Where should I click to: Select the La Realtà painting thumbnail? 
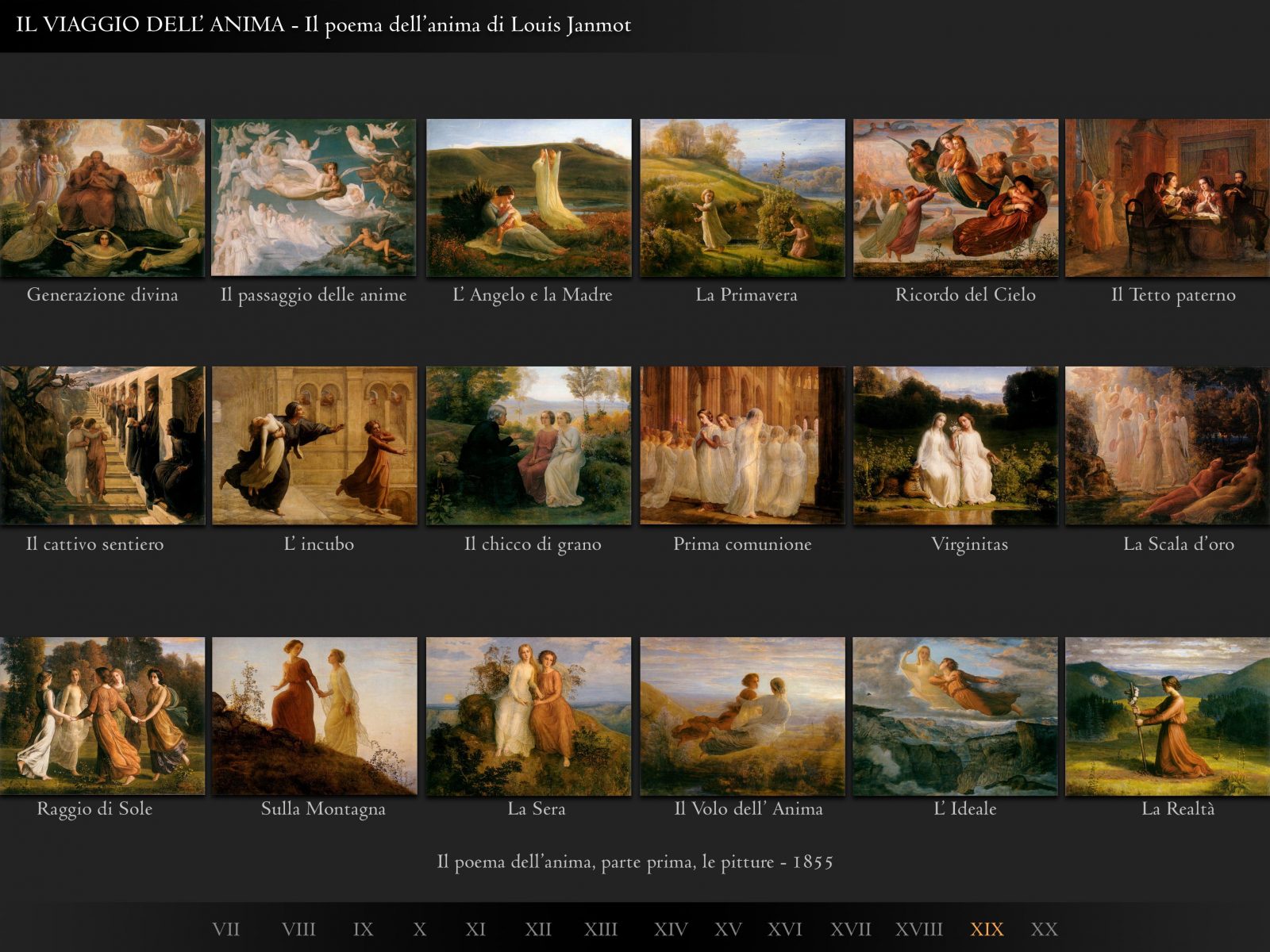pyautogui.click(x=1168, y=716)
